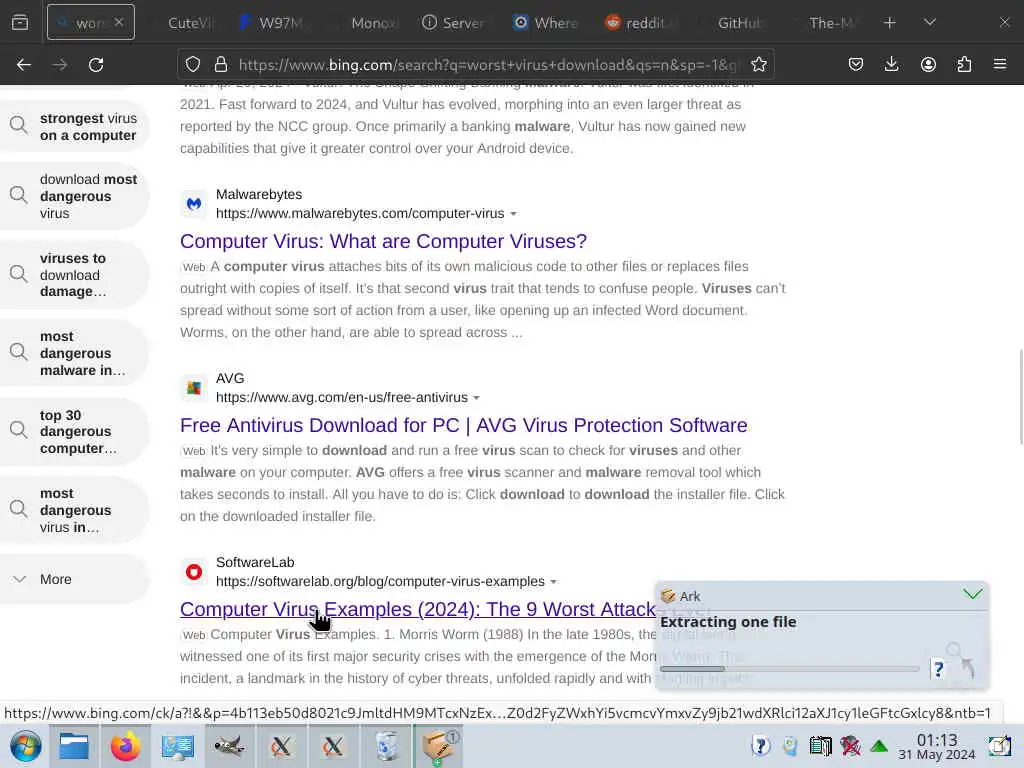Switch to the W97M tab
The image size is (1024, 768).
click(x=271, y=23)
